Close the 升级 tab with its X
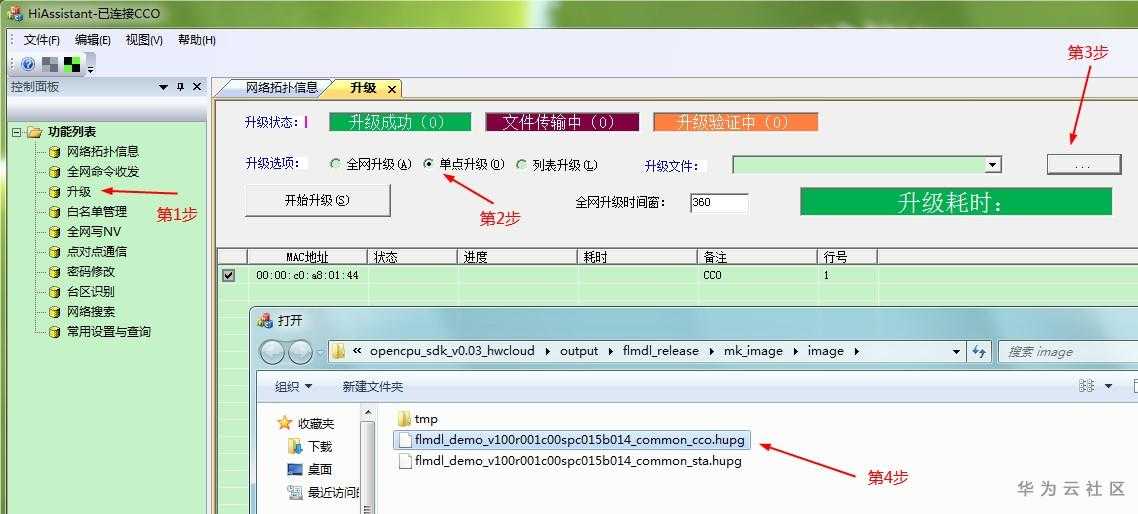1138x514 pixels. (392, 89)
